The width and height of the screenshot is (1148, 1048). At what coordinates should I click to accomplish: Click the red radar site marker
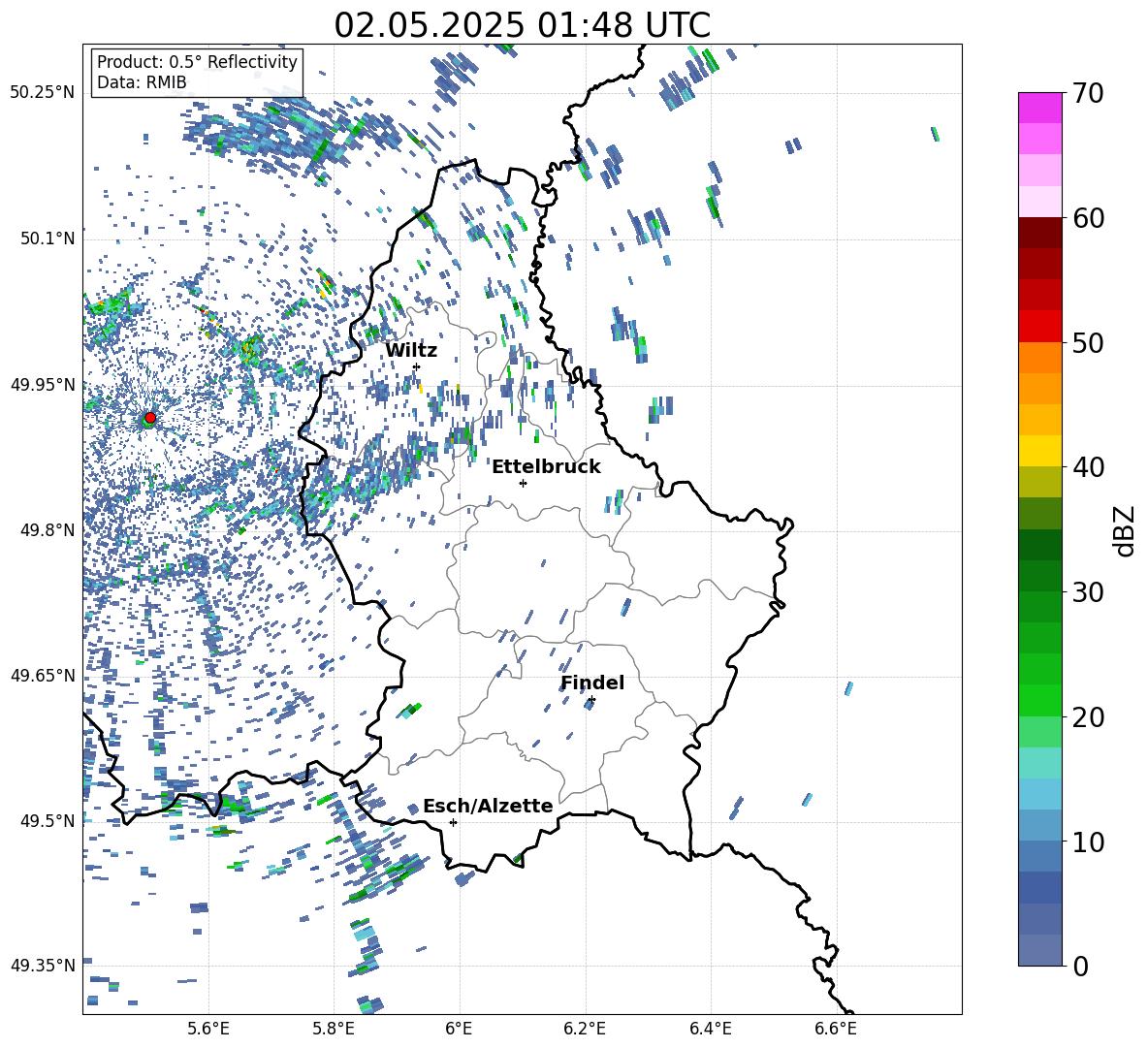[150, 417]
